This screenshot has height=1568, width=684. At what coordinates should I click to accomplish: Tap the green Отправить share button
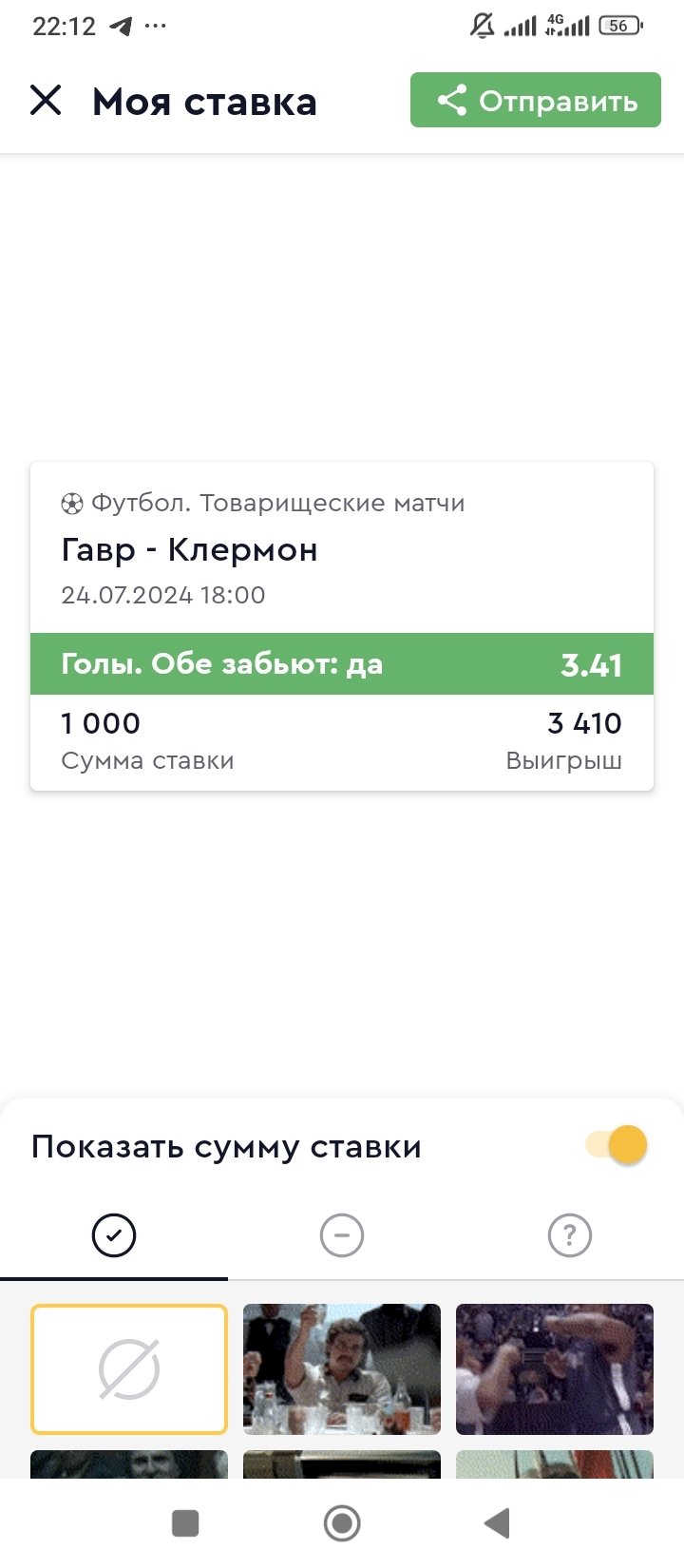coord(536,100)
